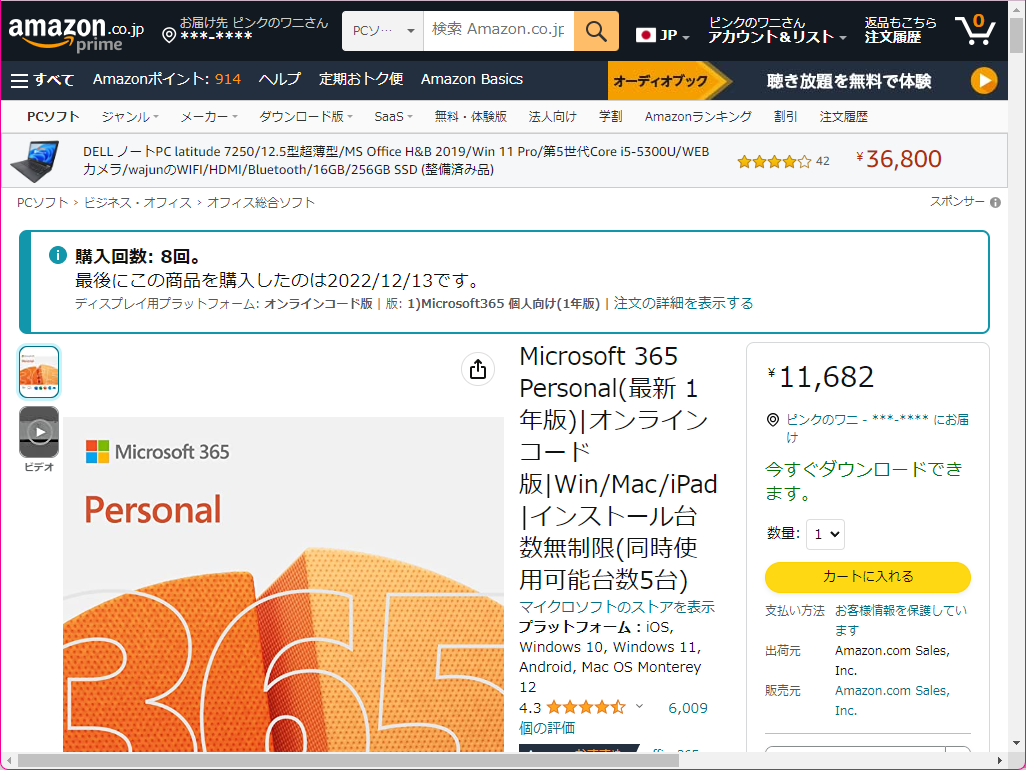Open 割引 in subnav
This screenshot has width=1026, height=770.
pyautogui.click(x=785, y=116)
